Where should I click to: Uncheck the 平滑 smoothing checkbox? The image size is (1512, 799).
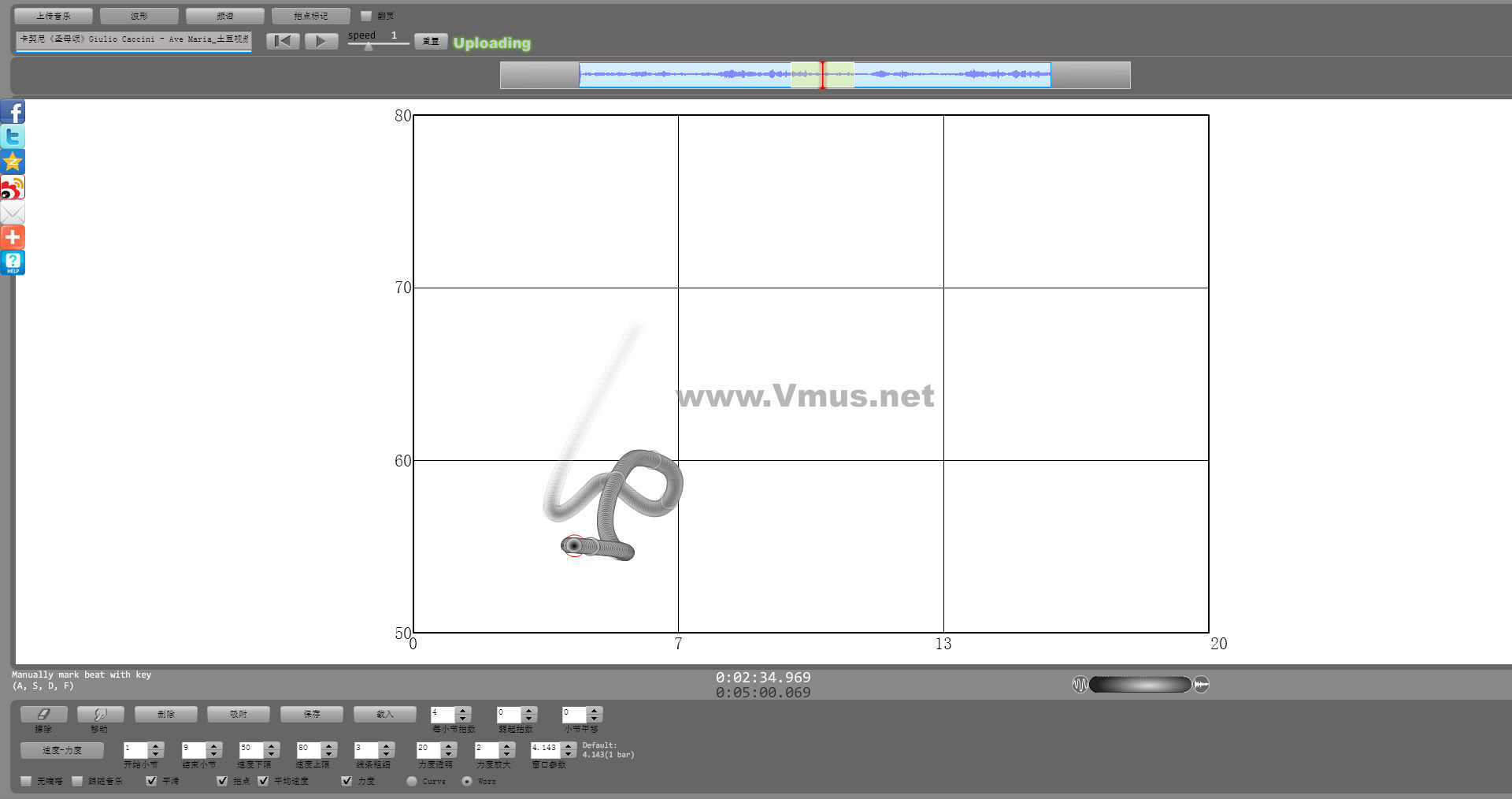pyautogui.click(x=151, y=781)
